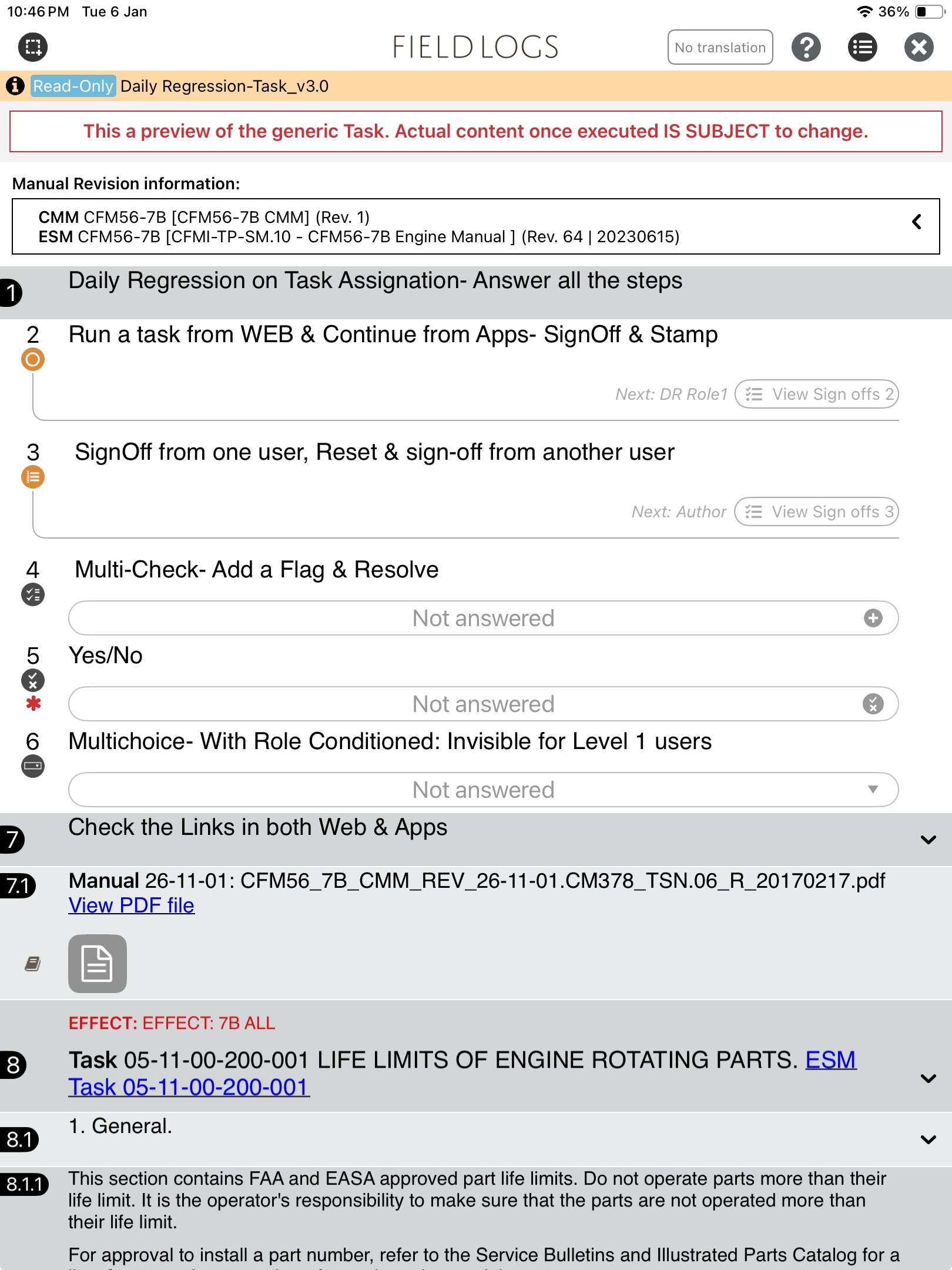Open the help question mark icon
Screen dimensions: 952x1270
click(x=806, y=47)
